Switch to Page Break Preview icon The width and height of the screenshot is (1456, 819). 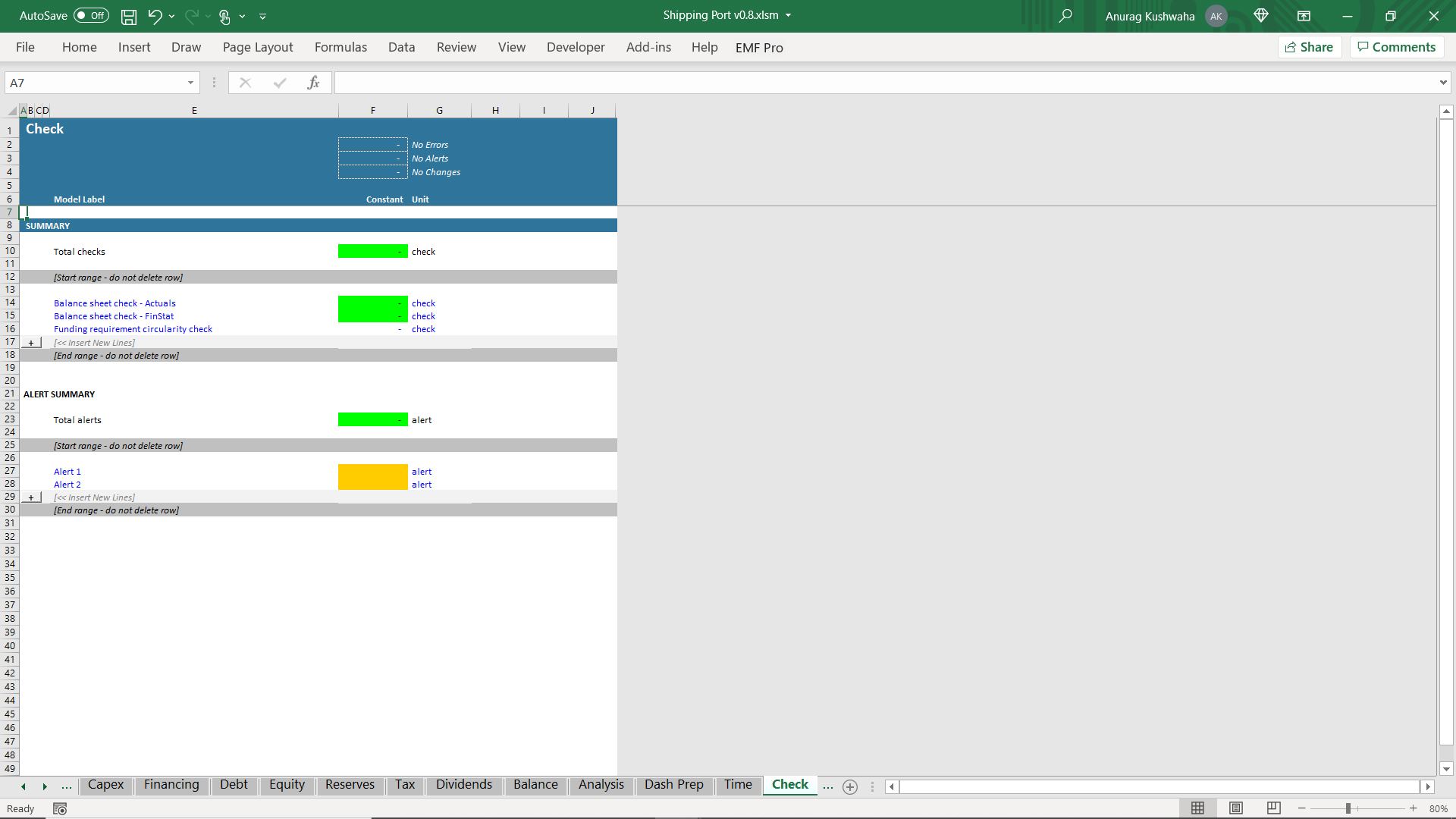pyautogui.click(x=1274, y=808)
